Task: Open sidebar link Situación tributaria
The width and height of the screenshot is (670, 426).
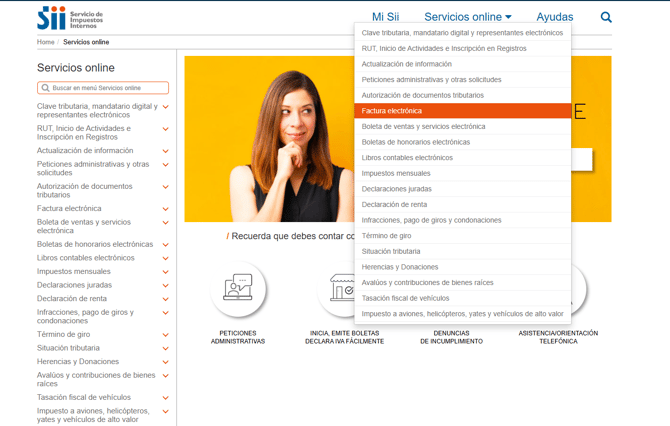Action: pyautogui.click(x=68, y=348)
